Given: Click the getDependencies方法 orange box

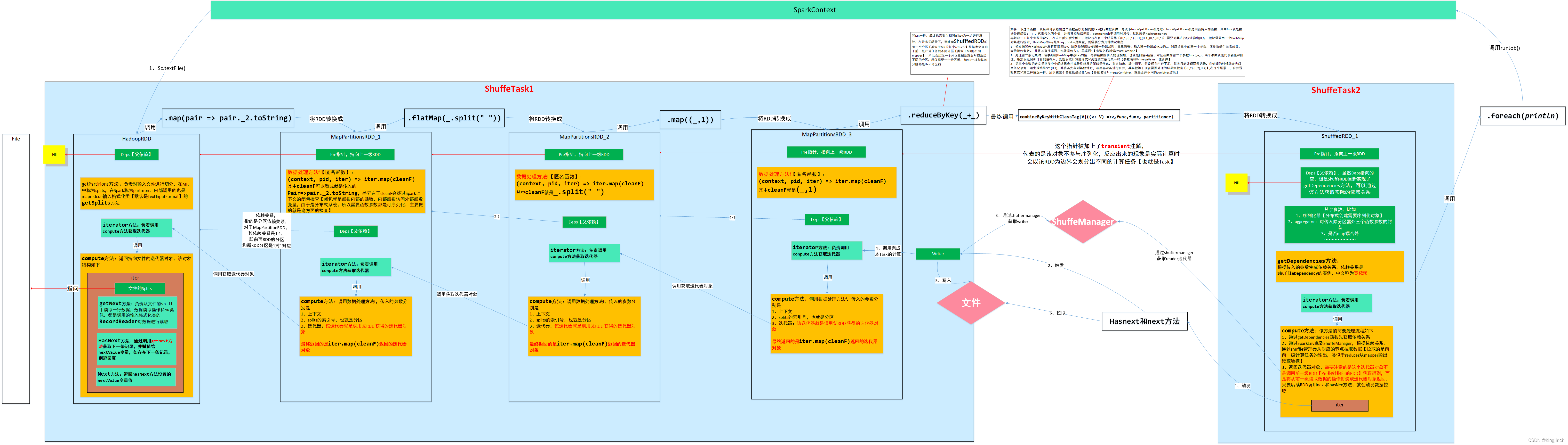Looking at the screenshot, I should [1340, 266].
